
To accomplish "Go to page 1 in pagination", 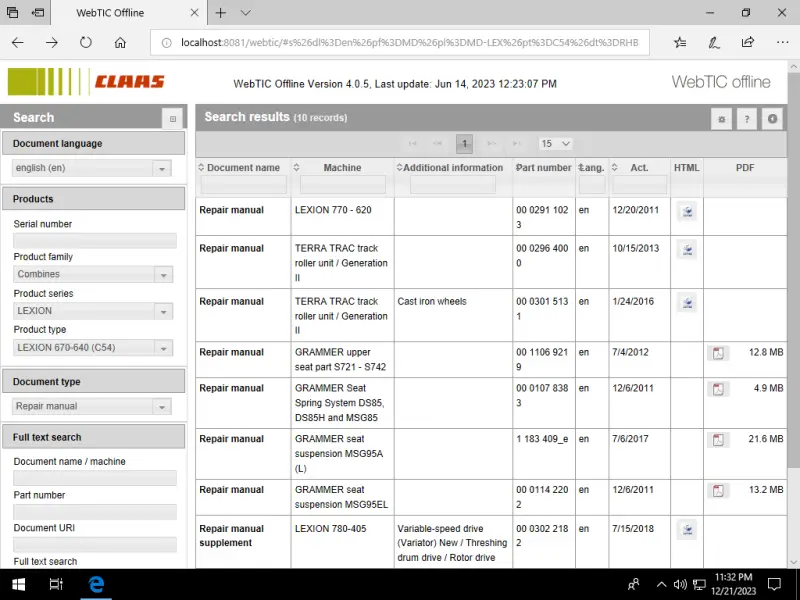I will [x=464, y=144].
